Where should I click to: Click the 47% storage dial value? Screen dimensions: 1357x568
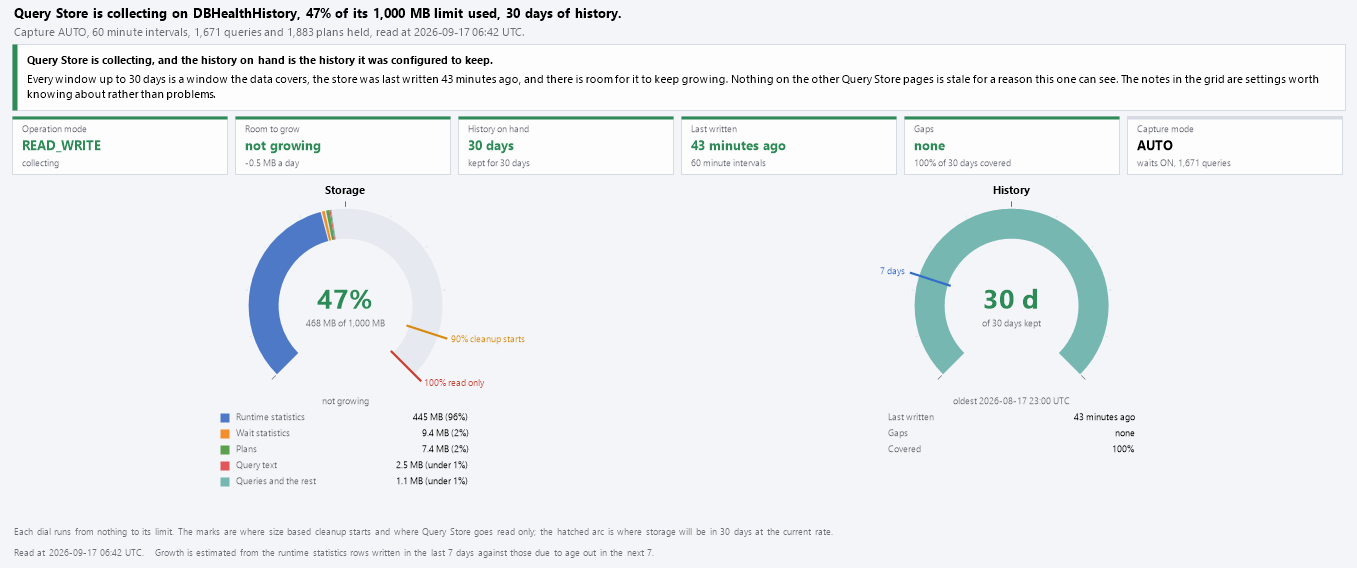(x=344, y=299)
